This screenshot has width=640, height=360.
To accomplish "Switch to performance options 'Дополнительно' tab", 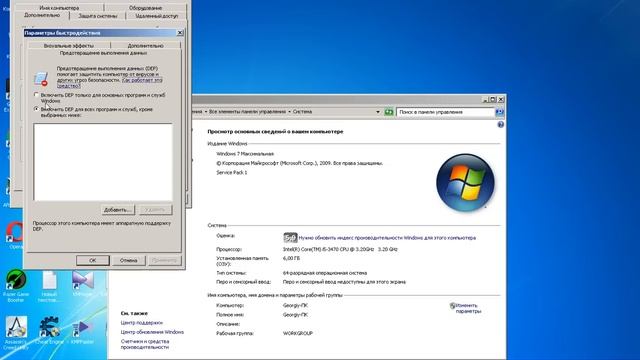I will pyautogui.click(x=145, y=46).
